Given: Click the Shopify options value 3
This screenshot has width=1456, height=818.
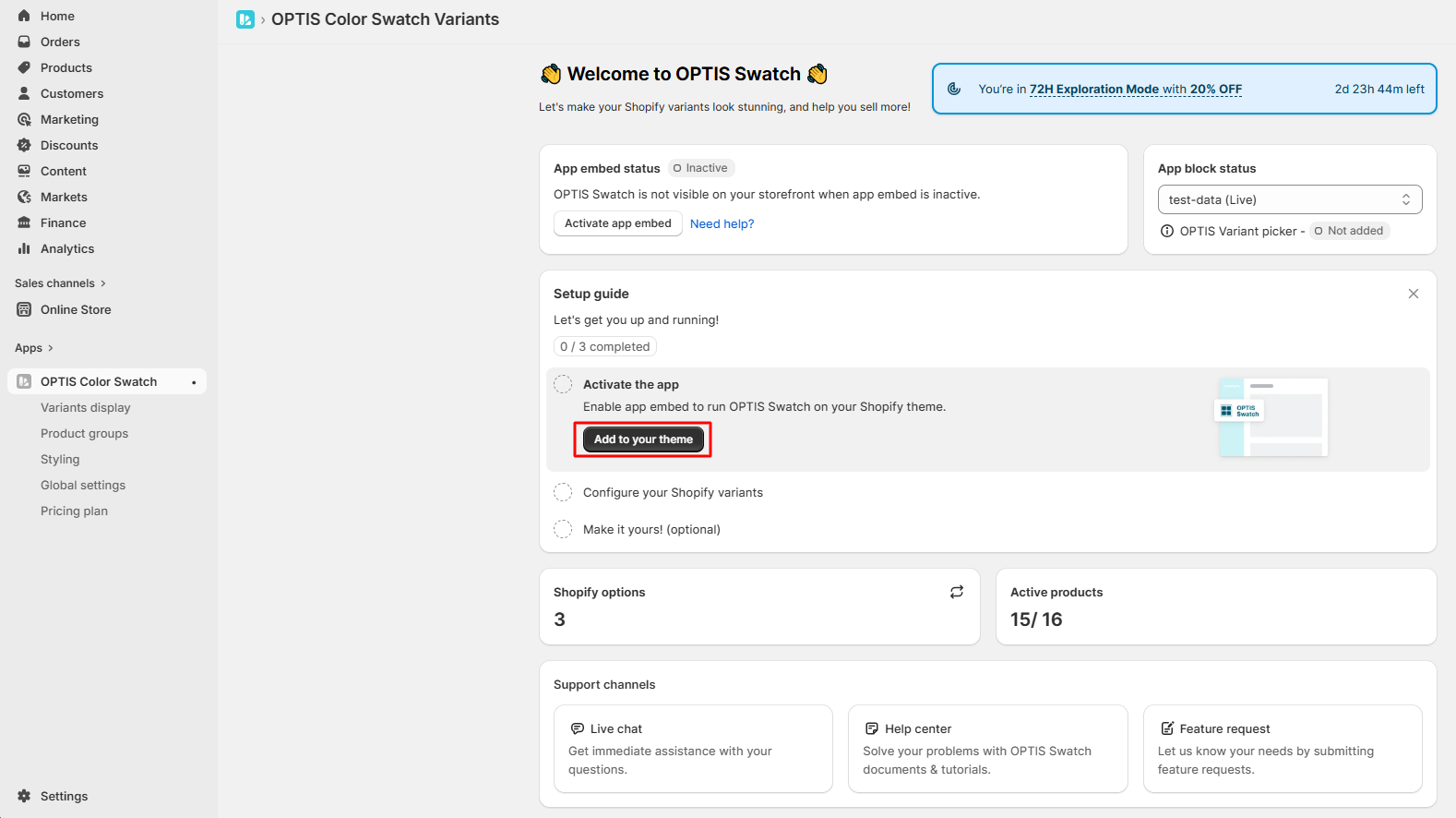Looking at the screenshot, I should (559, 620).
